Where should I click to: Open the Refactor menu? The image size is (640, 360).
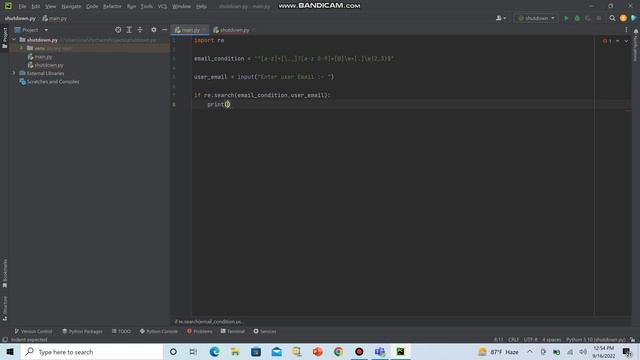[x=112, y=7]
